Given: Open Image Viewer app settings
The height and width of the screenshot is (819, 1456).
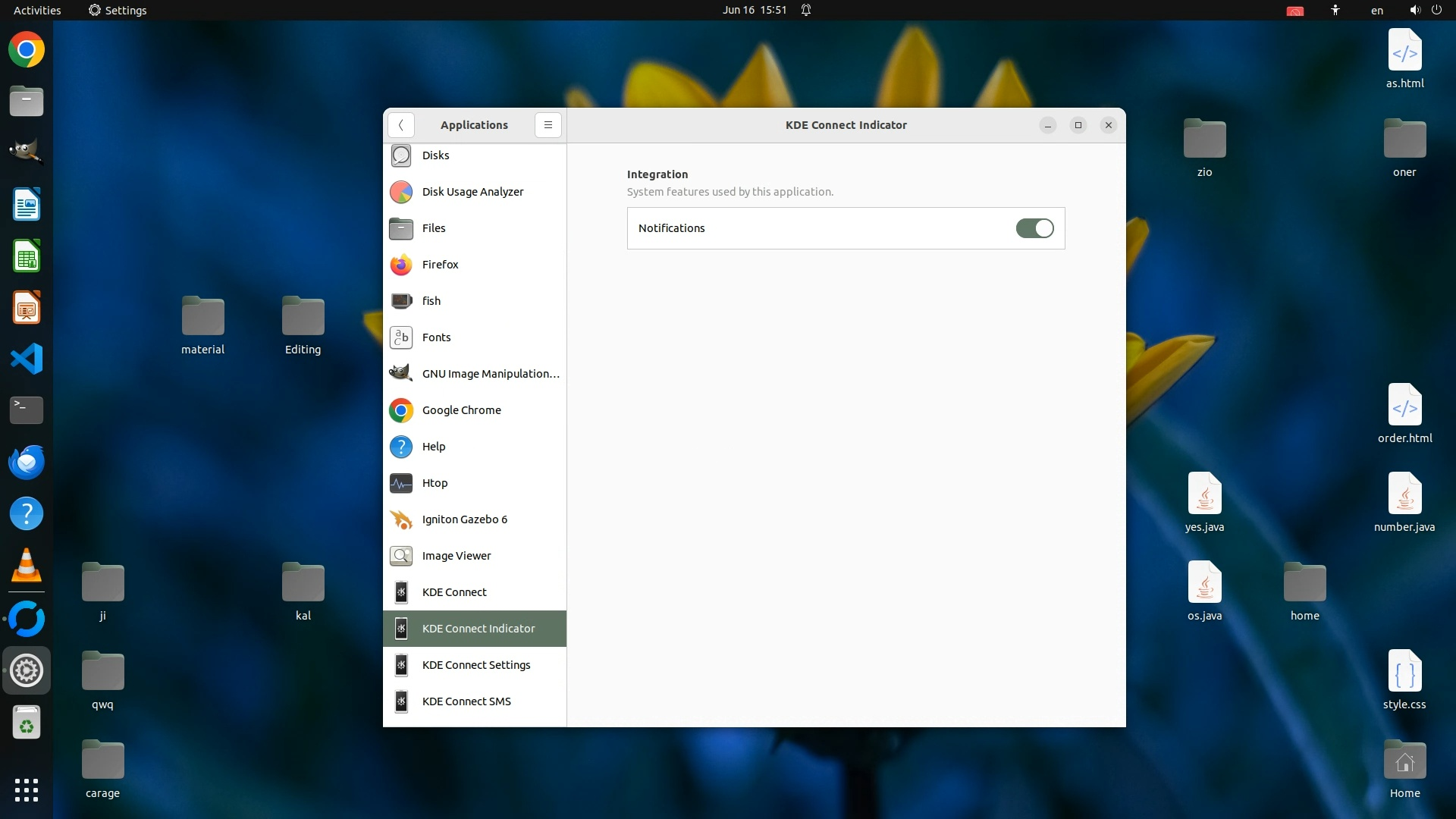Looking at the screenshot, I should coord(456,556).
